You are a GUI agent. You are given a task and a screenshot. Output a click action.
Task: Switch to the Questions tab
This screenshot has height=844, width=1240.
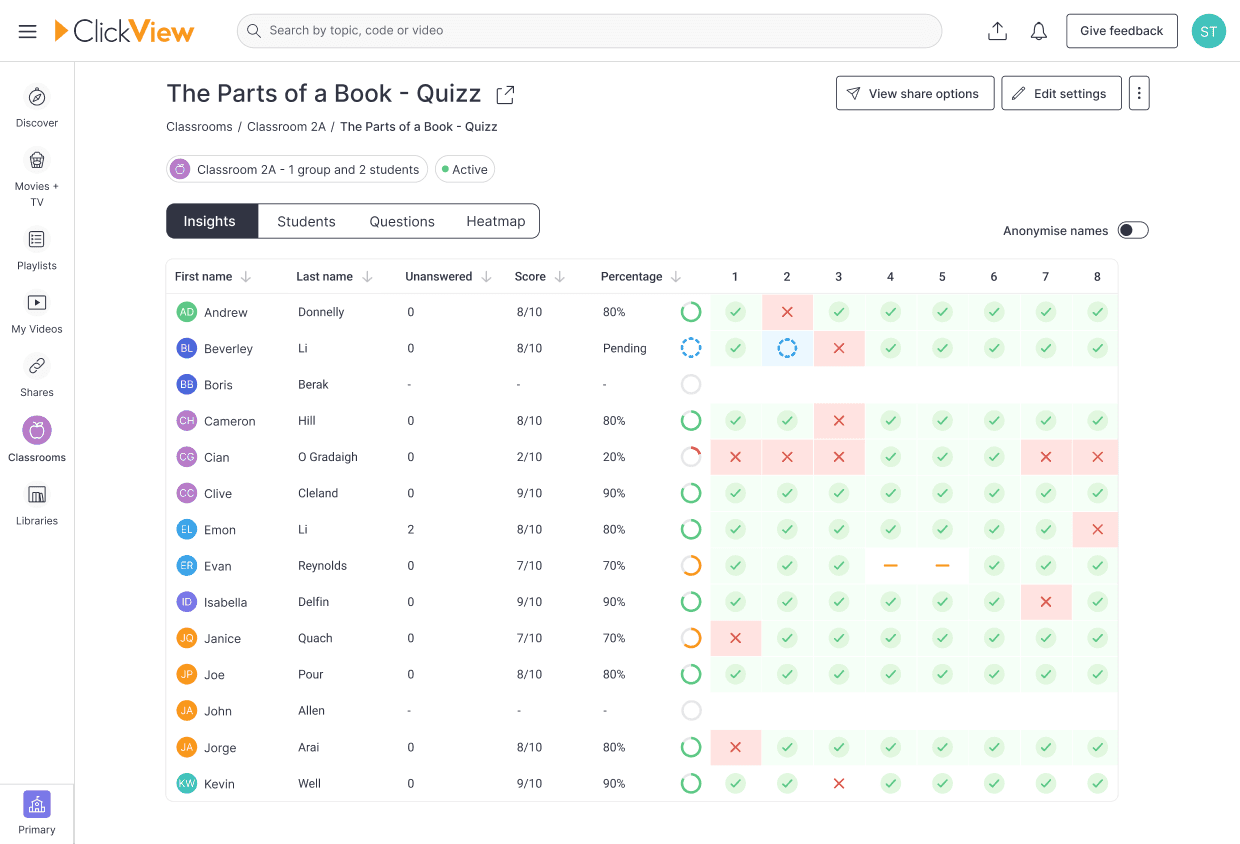402,222
